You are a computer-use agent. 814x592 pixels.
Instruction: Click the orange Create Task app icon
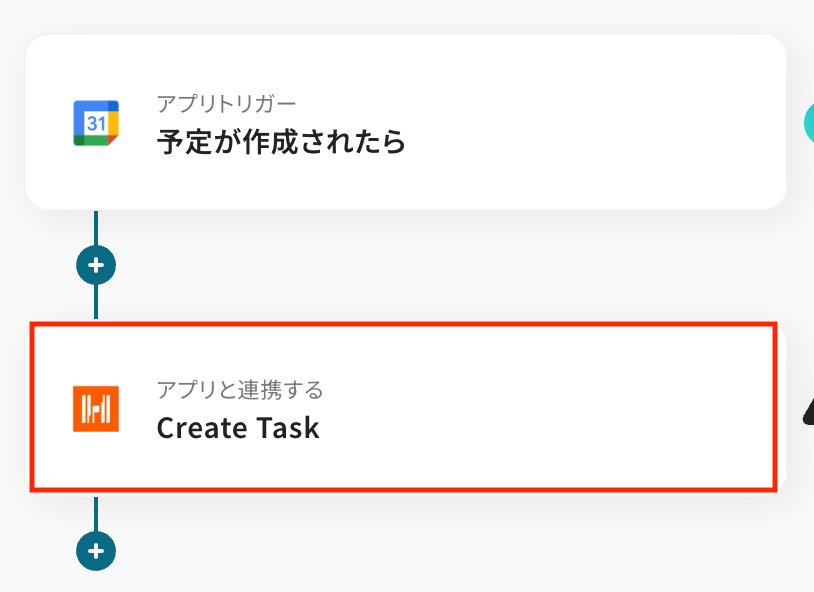[x=96, y=408]
